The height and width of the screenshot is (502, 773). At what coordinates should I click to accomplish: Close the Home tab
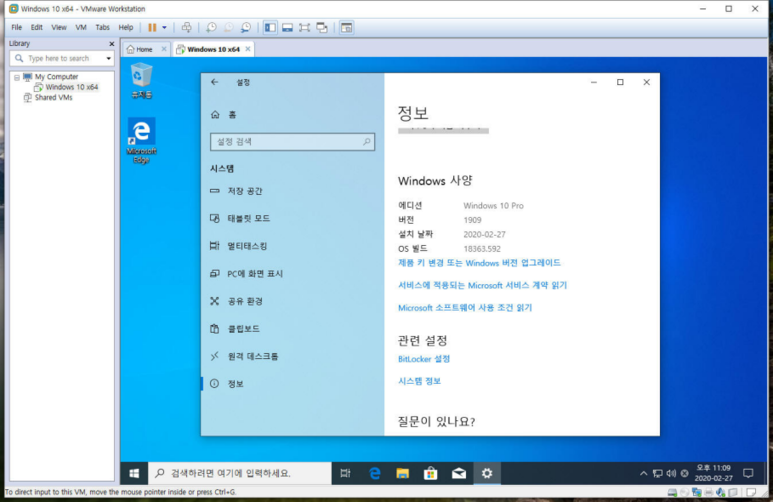[x=164, y=49]
